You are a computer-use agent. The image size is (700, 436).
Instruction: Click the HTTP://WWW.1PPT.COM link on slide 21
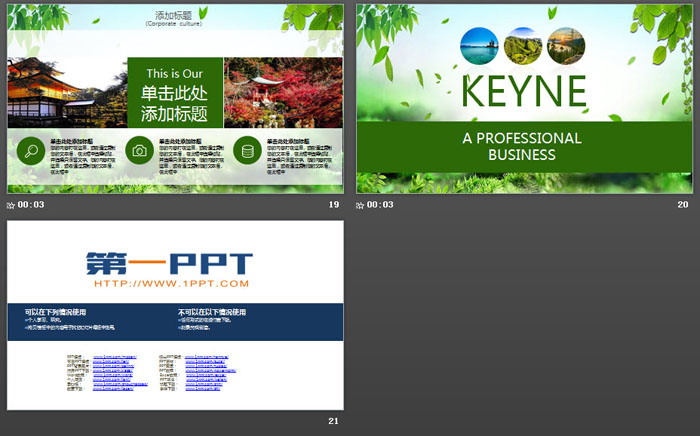click(168, 283)
